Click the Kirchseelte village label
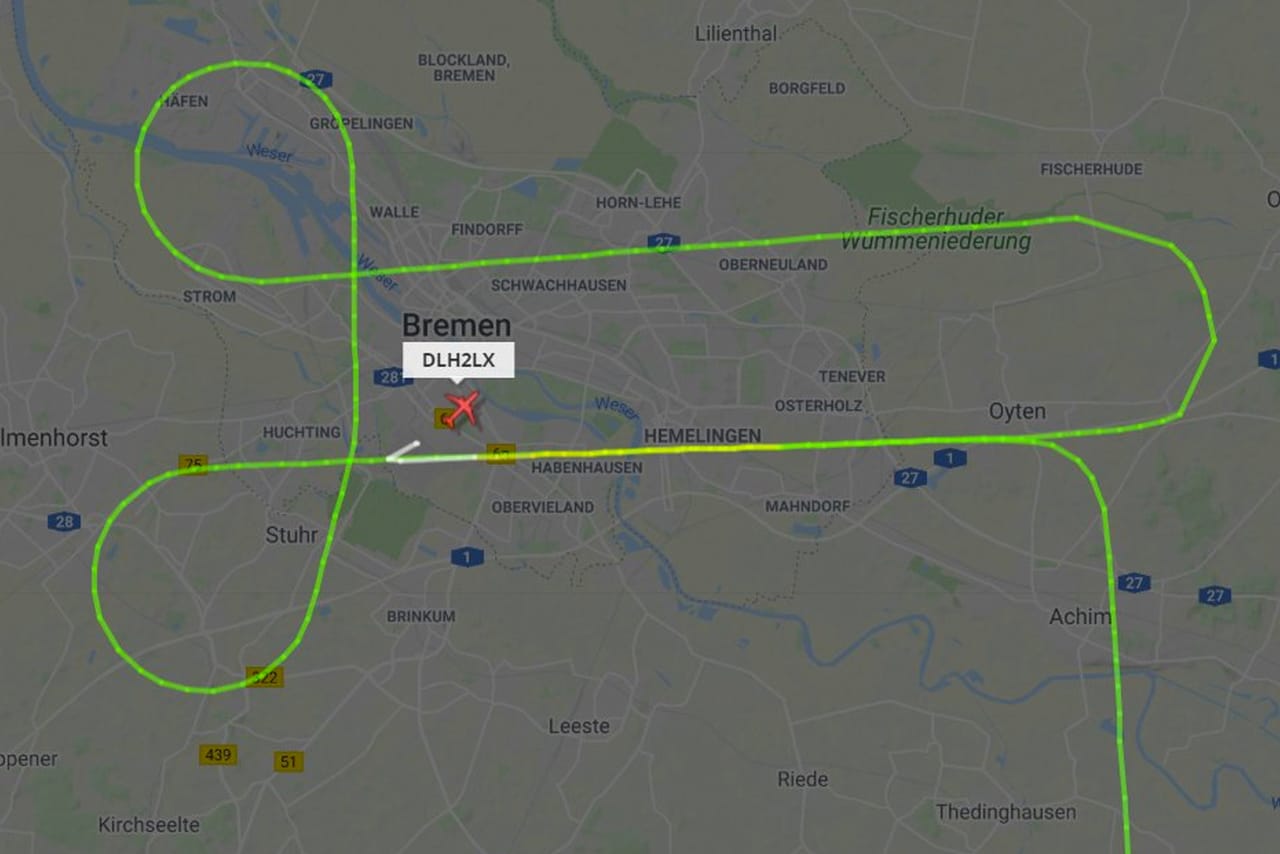The width and height of the screenshot is (1280, 854). click(149, 825)
